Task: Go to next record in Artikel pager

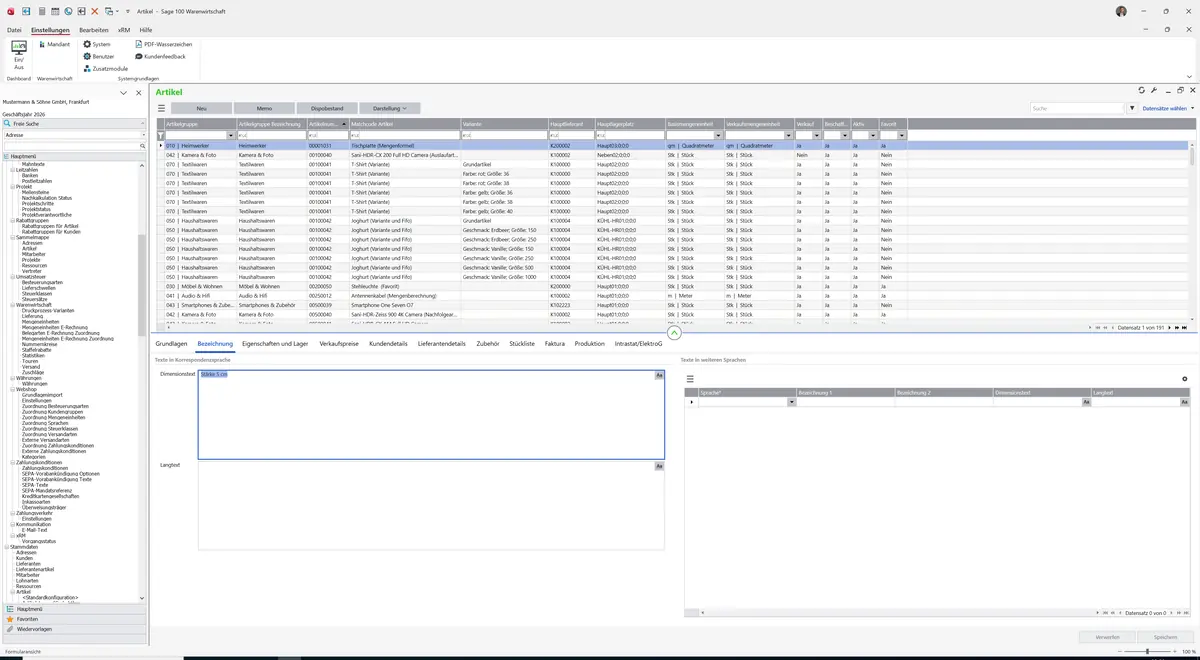Action: coord(1171,327)
